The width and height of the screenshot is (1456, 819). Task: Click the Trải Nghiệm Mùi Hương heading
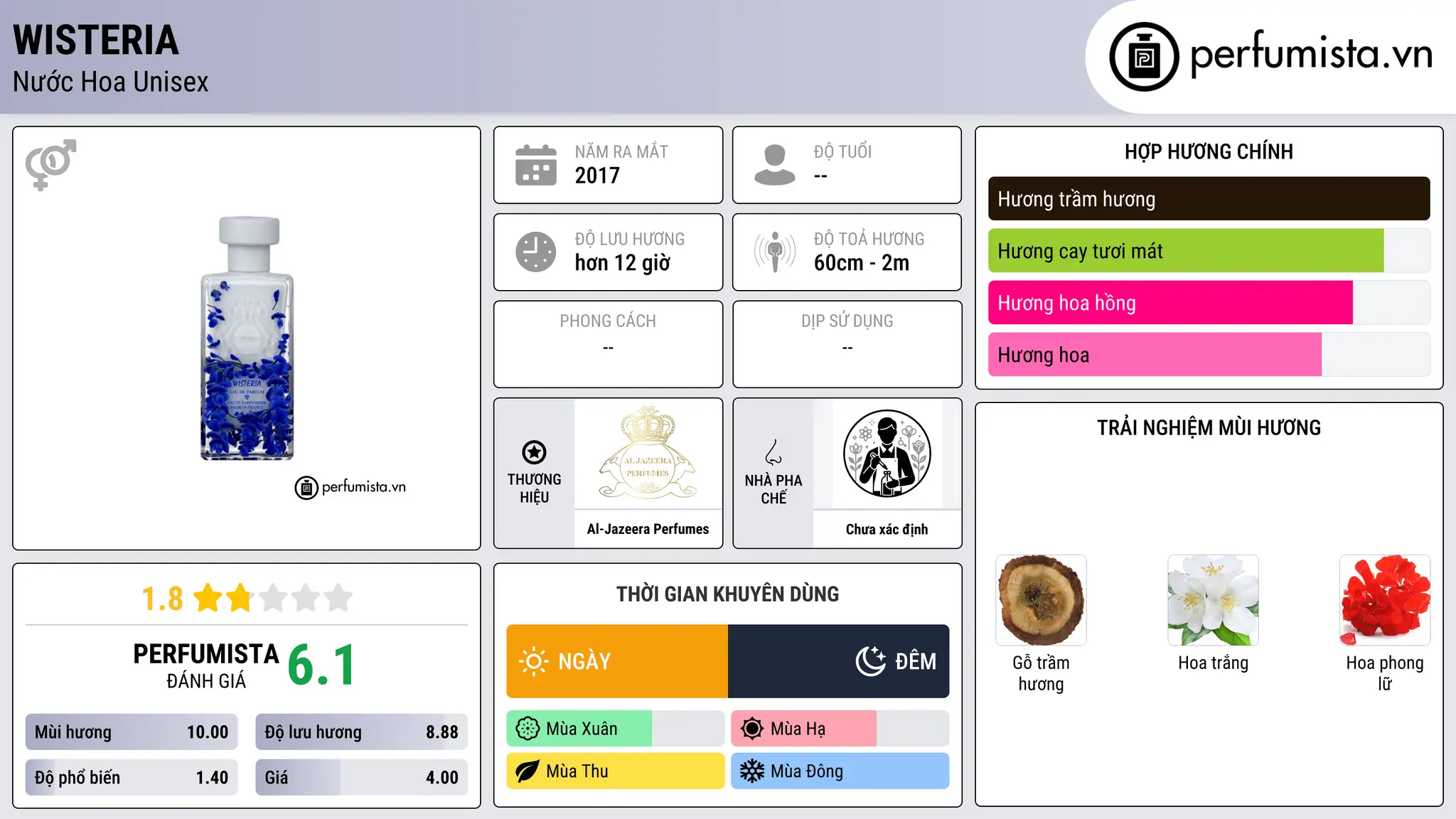(1209, 428)
